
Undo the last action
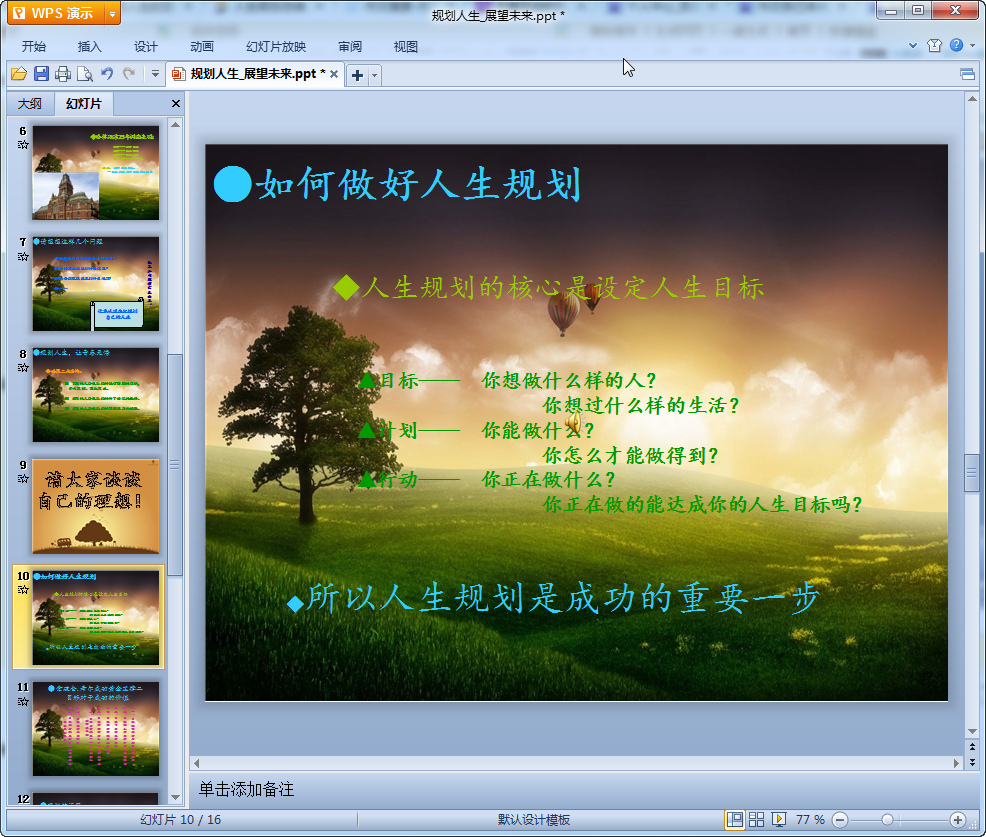click(x=107, y=74)
